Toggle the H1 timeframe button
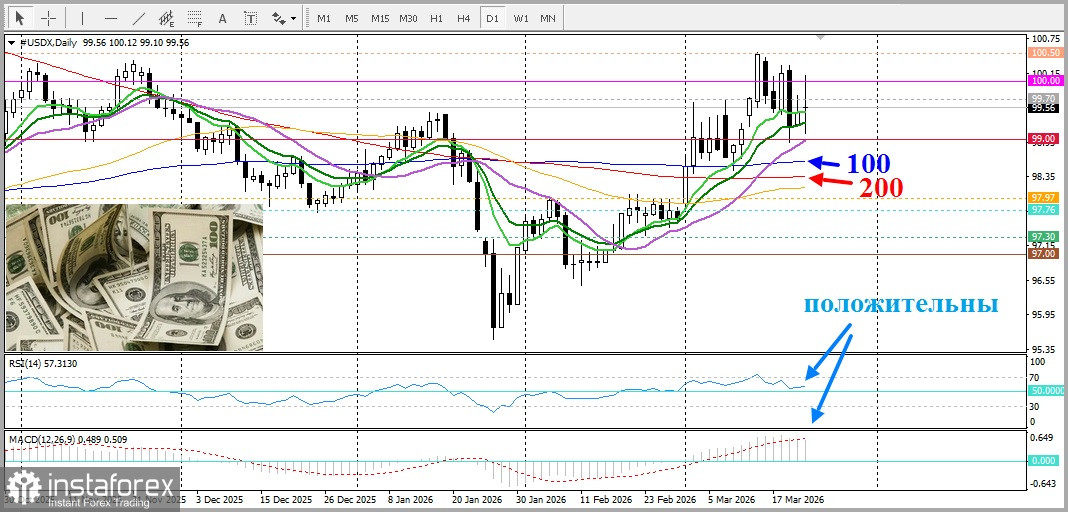Image resolution: width=1068 pixels, height=512 pixels. pos(436,18)
